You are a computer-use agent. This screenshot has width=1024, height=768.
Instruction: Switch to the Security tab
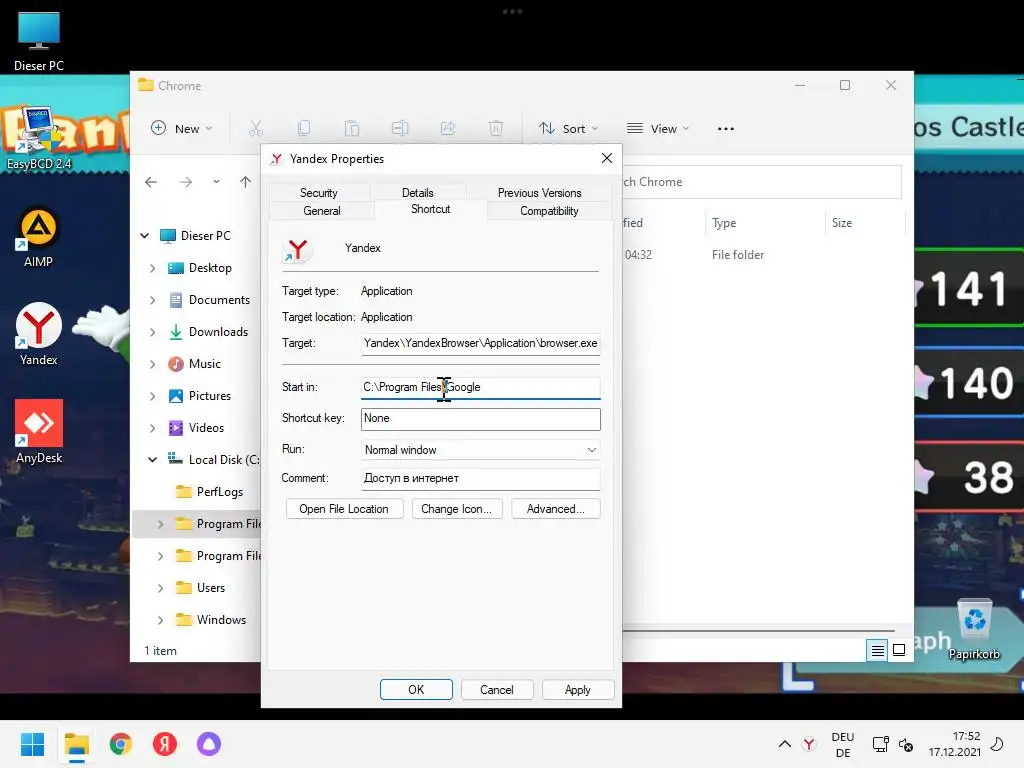tap(319, 193)
